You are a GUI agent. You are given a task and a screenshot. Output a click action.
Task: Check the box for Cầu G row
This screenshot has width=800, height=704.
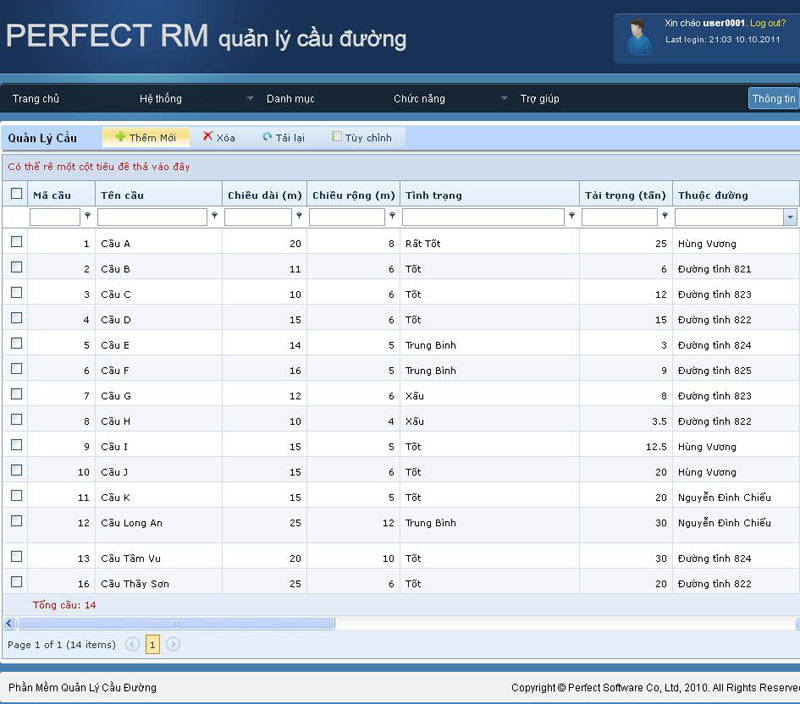point(17,394)
